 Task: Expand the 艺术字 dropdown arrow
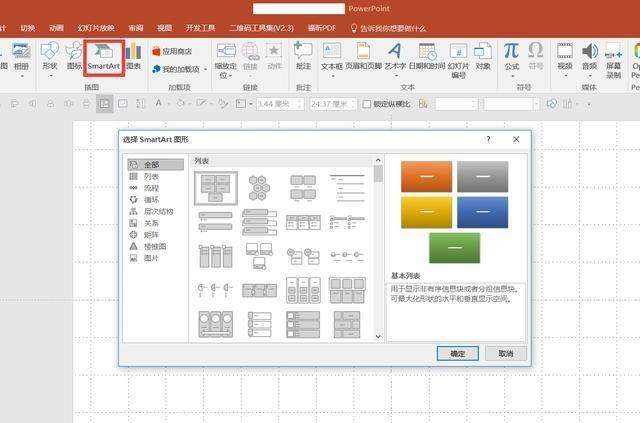click(x=396, y=76)
